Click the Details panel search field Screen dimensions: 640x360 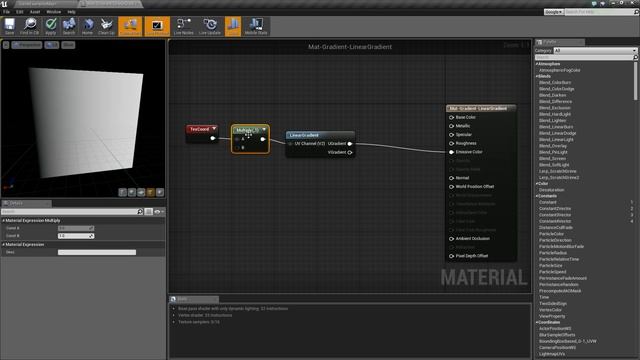pos(72,211)
